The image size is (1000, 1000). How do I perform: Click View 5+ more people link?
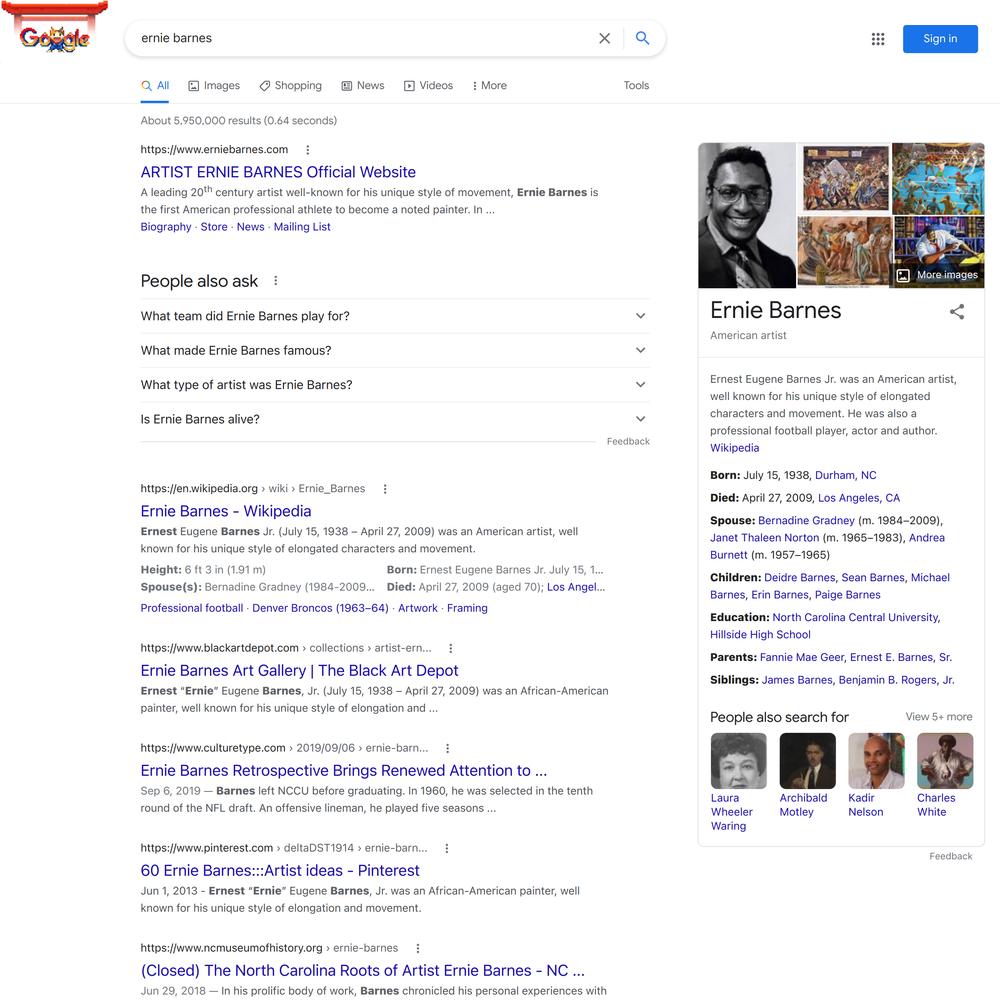pos(939,717)
